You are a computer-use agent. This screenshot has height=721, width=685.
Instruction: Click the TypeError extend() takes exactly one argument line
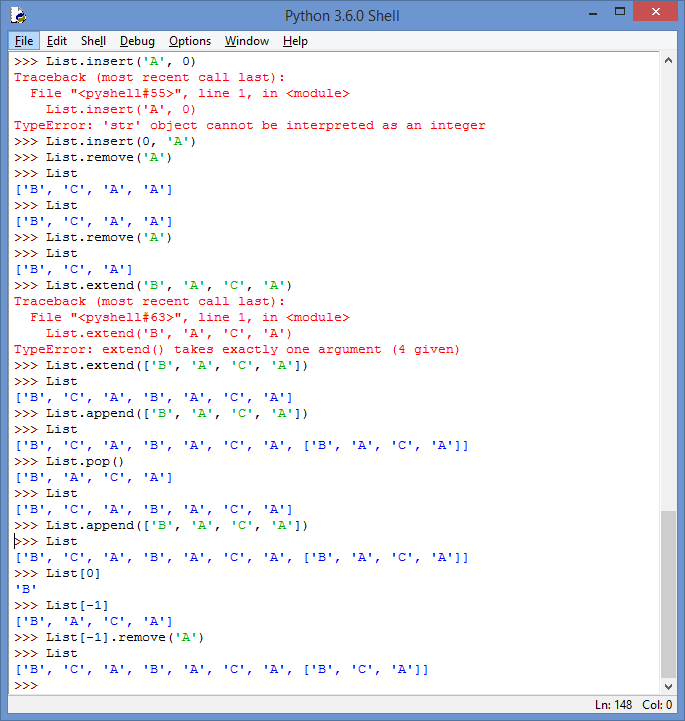237,349
